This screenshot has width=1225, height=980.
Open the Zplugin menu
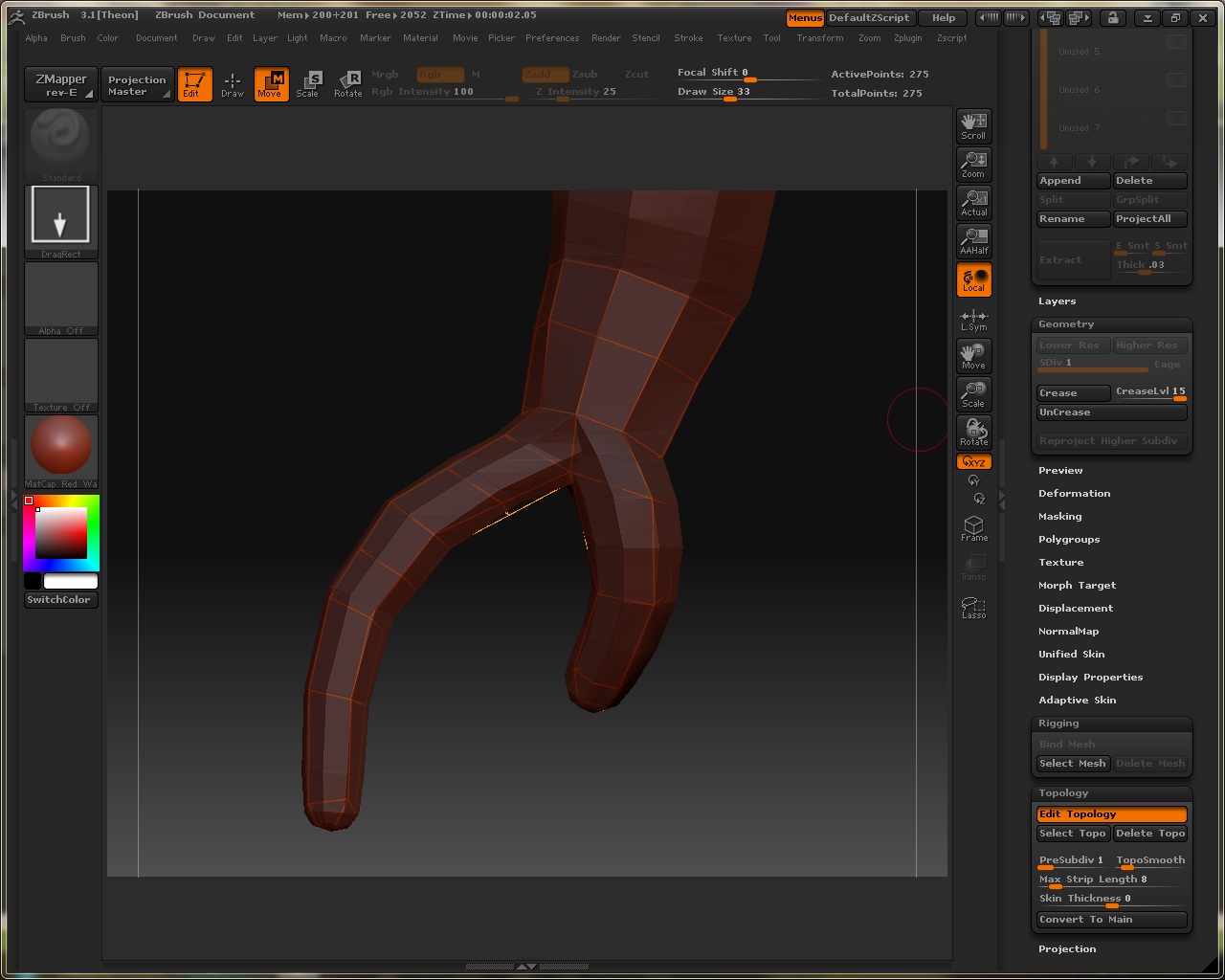tap(907, 38)
